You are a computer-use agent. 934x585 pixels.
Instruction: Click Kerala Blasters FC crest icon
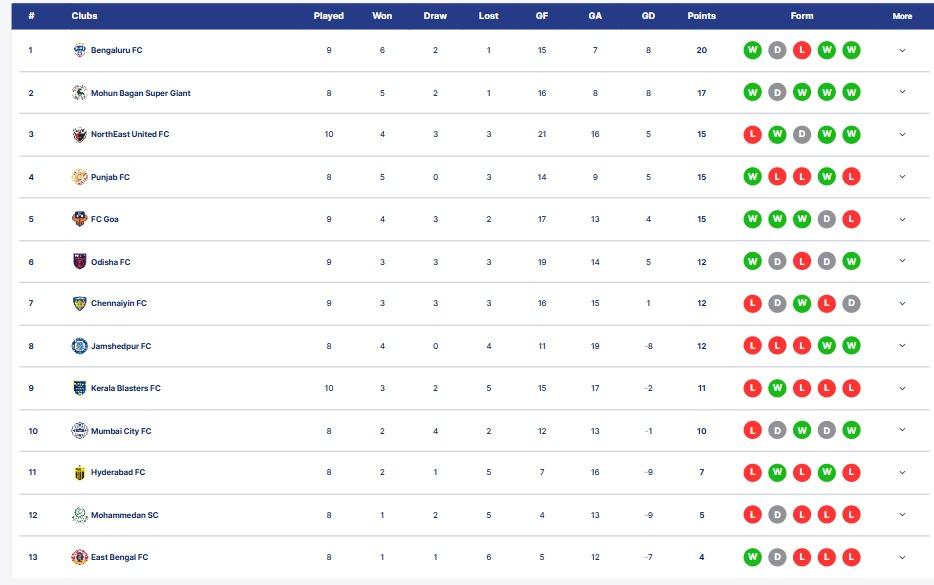pyautogui.click(x=79, y=388)
